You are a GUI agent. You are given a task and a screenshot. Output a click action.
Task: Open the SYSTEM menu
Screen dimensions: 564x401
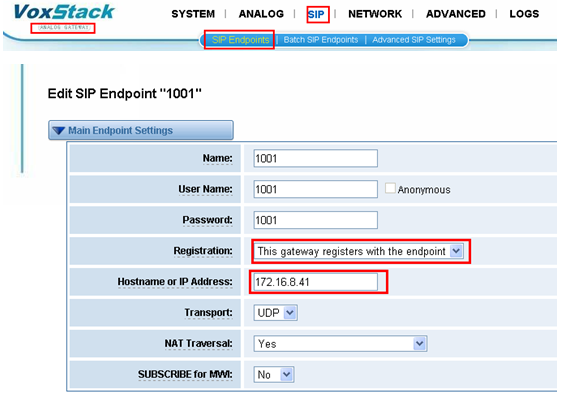point(193,14)
